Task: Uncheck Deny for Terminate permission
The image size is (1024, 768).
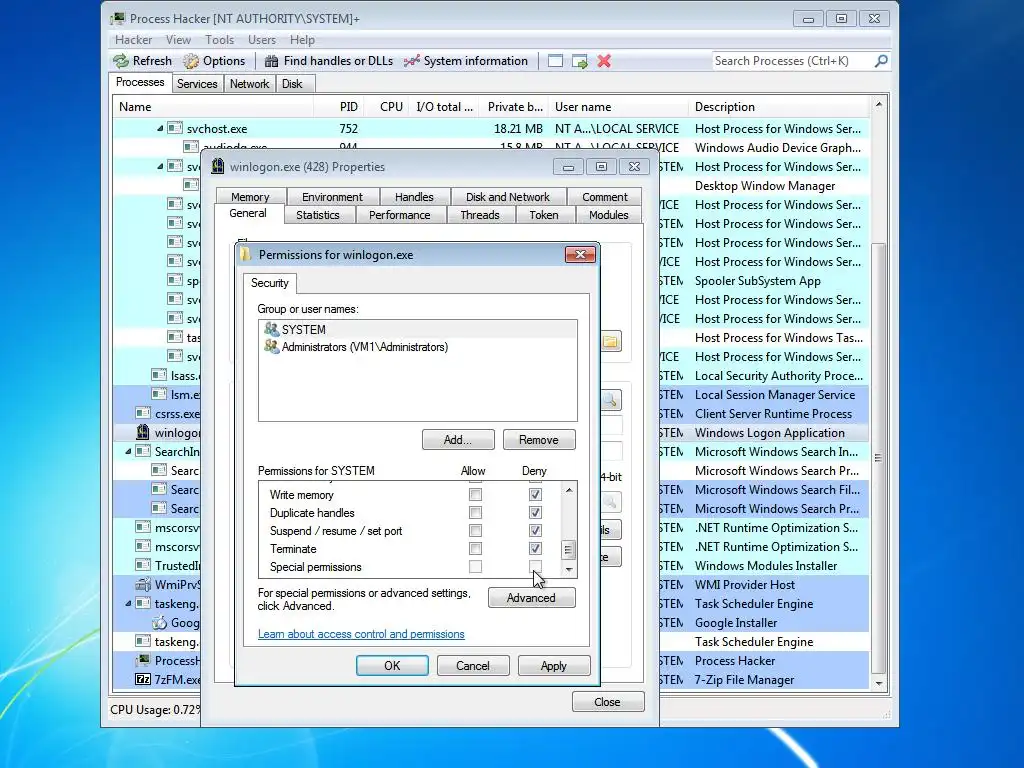Action: pyautogui.click(x=535, y=549)
